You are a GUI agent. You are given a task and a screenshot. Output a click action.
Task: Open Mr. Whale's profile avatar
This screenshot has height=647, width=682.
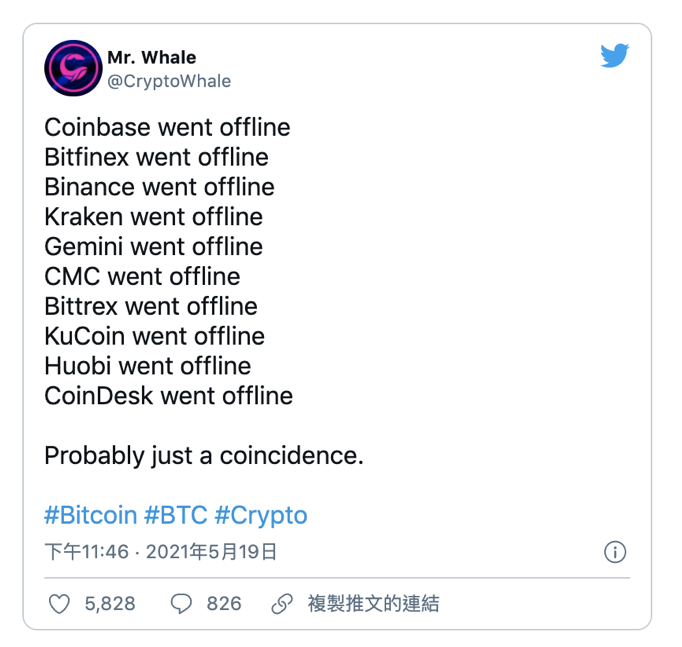(x=73, y=68)
